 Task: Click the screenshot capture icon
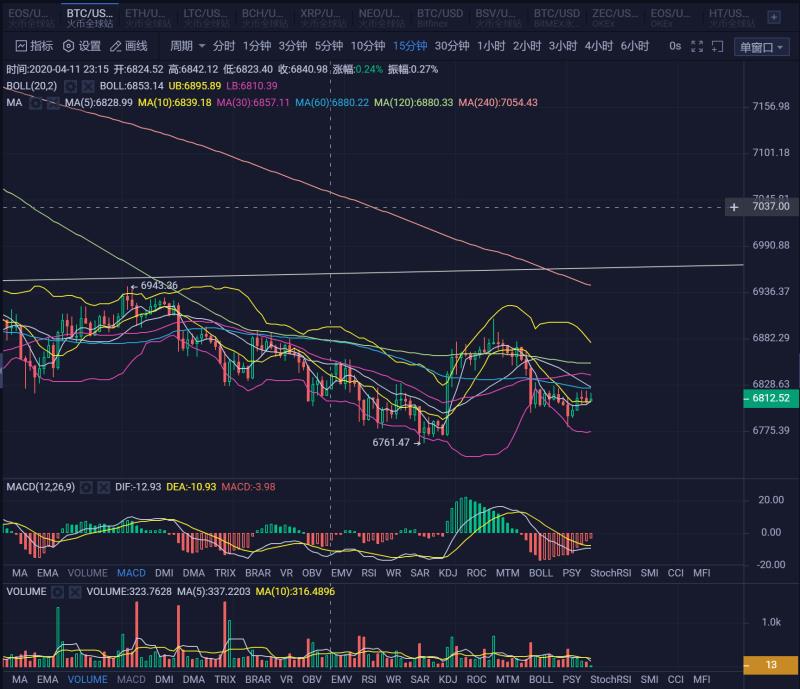click(x=717, y=47)
